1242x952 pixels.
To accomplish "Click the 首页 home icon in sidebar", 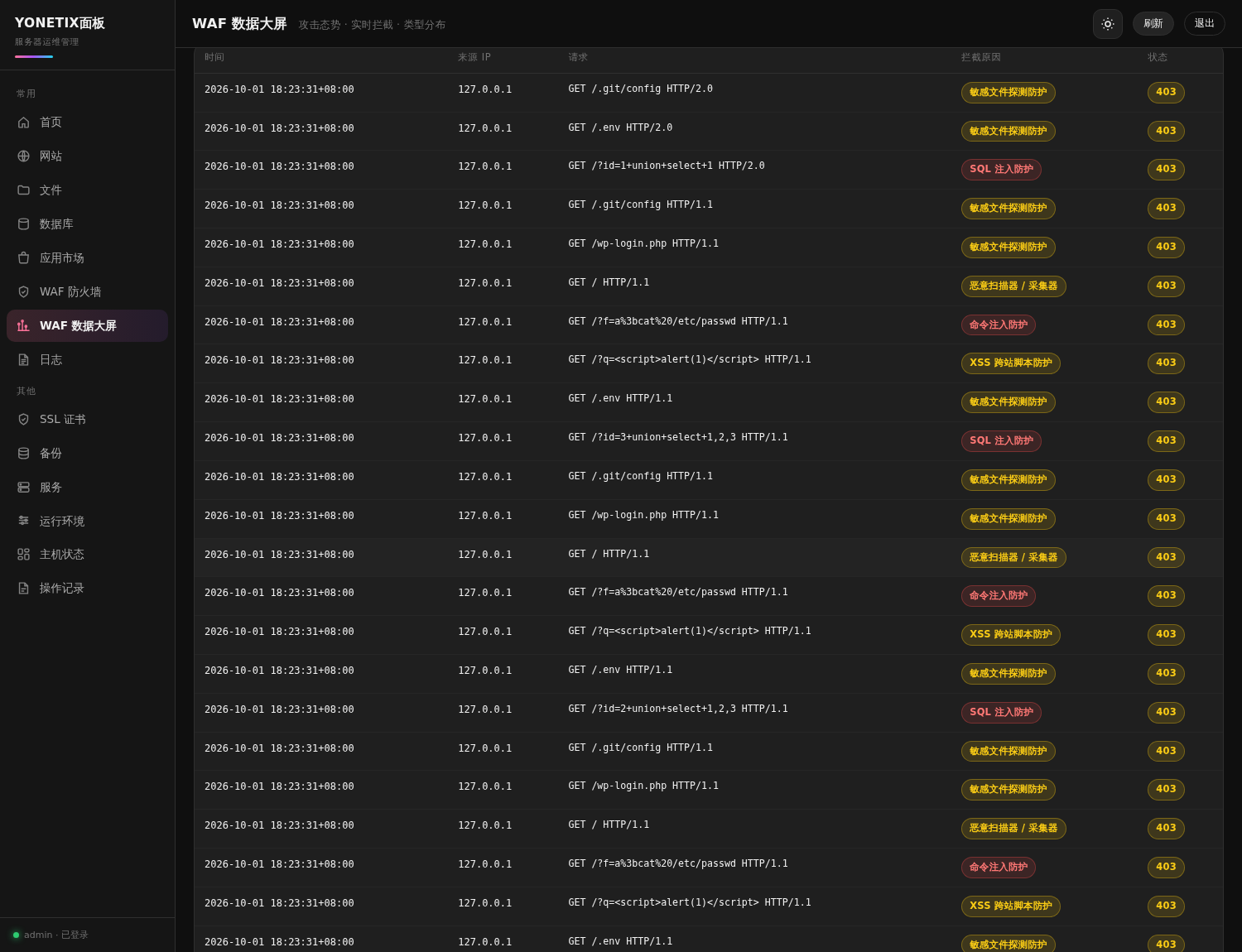I will pyautogui.click(x=23, y=123).
